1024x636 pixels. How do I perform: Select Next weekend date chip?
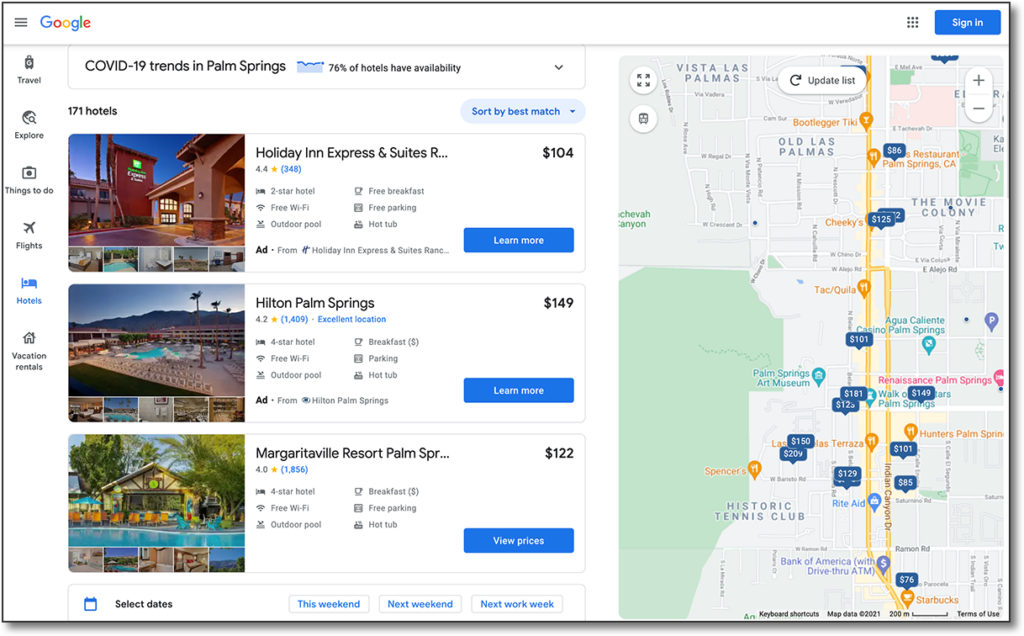point(420,604)
